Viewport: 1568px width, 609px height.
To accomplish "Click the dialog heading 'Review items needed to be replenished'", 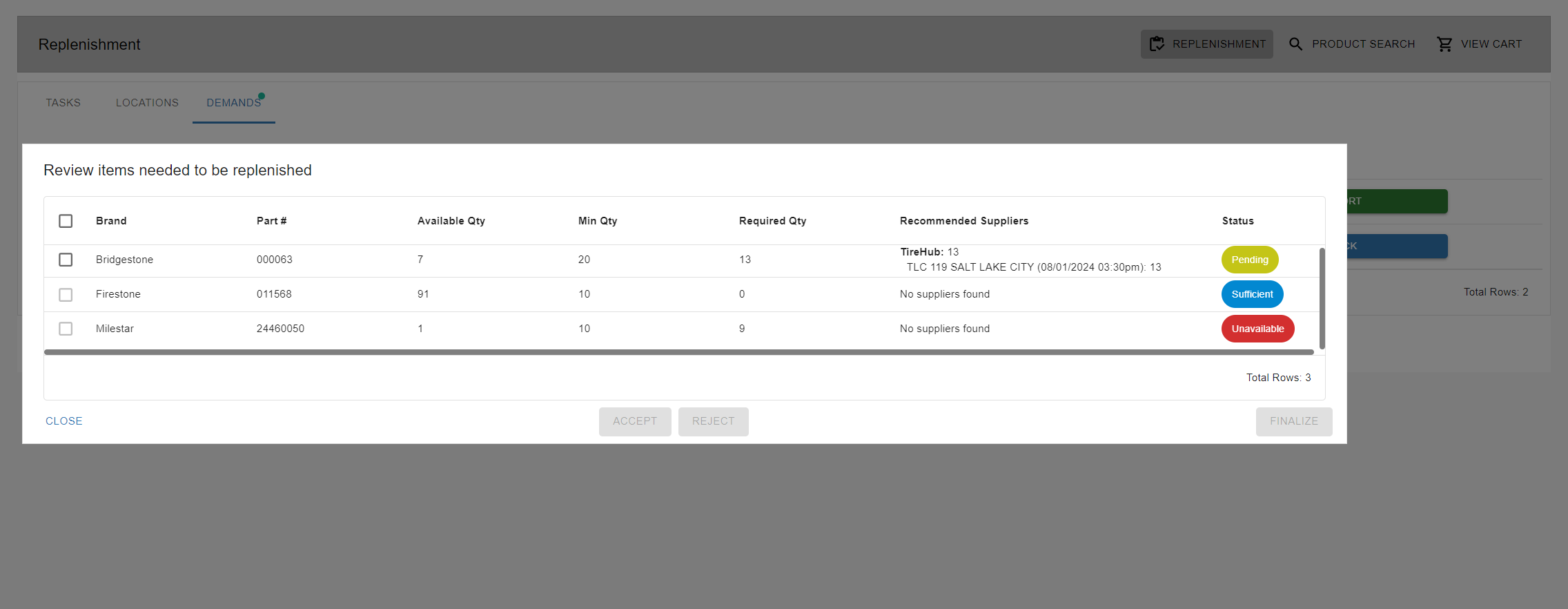I will [177, 170].
